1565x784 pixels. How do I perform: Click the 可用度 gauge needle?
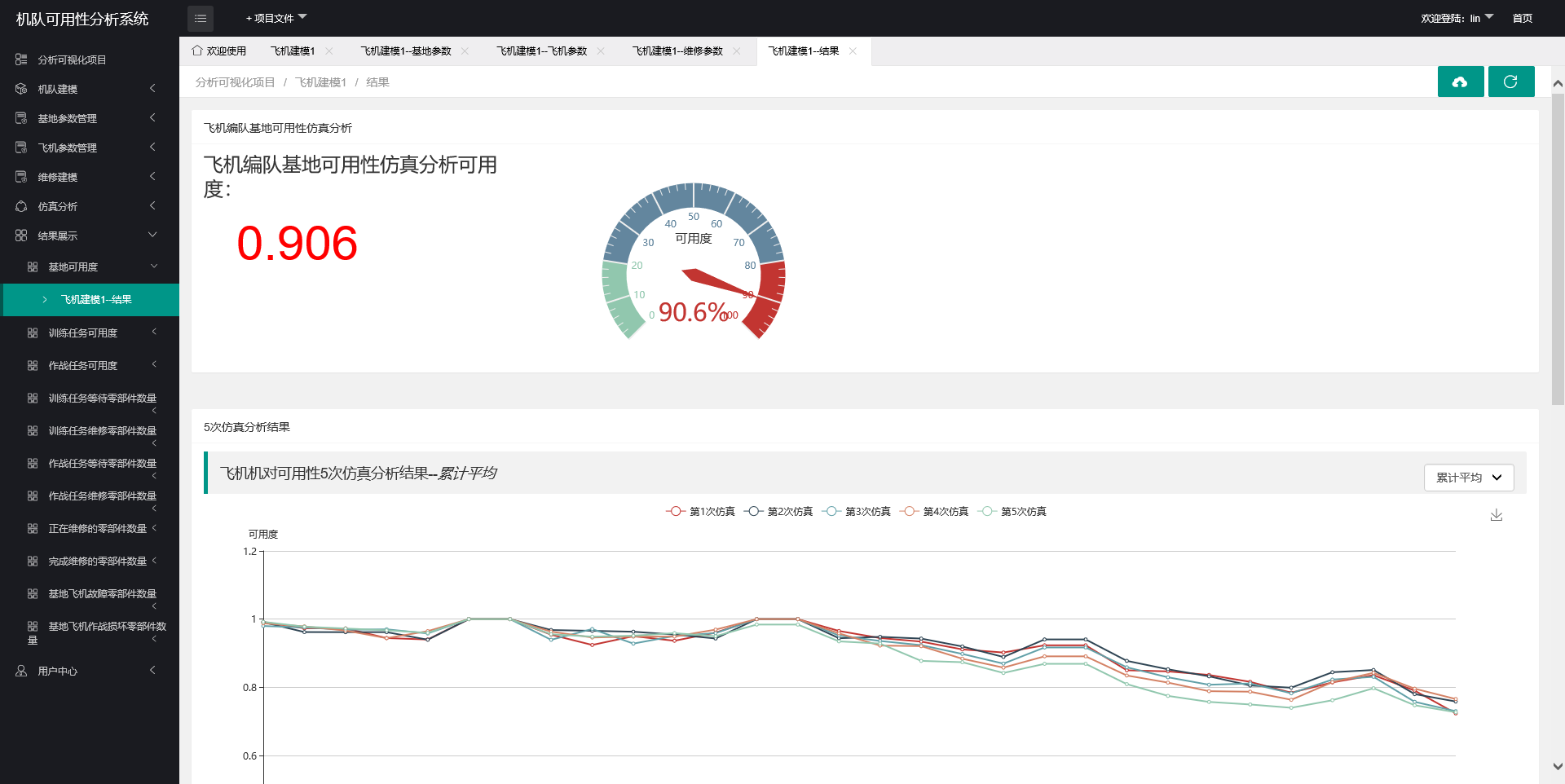(x=716, y=282)
